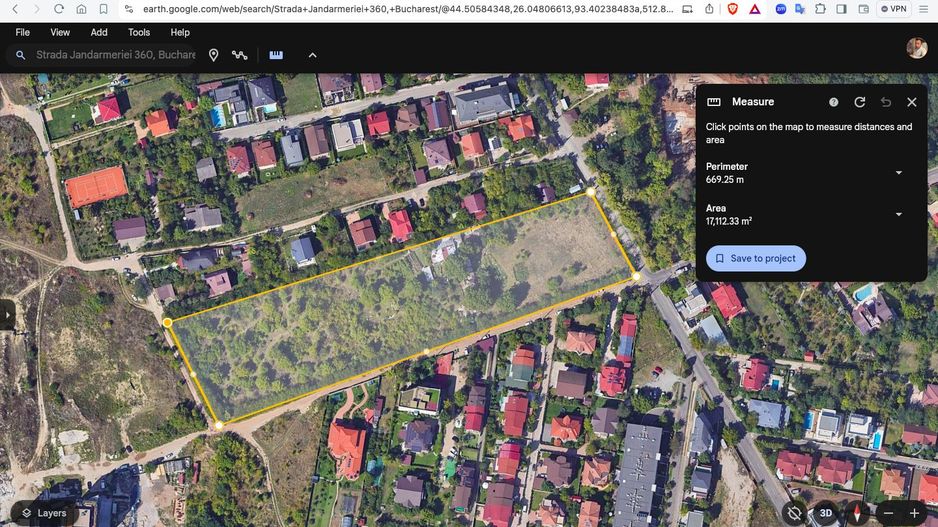938x527 pixels.
Task: Click the compass to reset north
Action: coord(856,513)
